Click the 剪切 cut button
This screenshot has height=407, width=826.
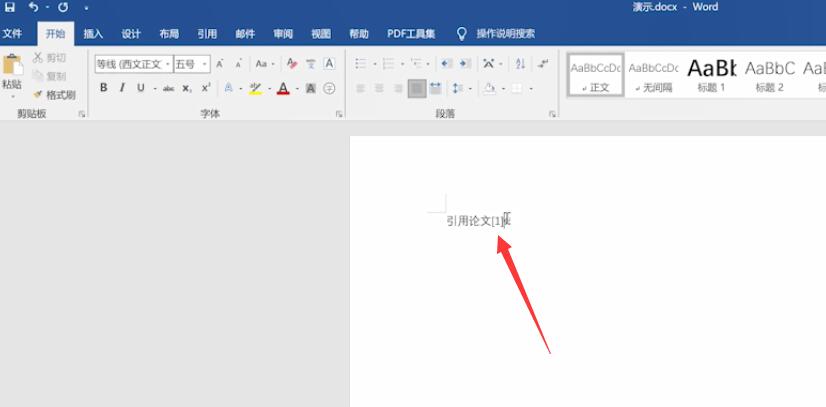(x=50, y=58)
